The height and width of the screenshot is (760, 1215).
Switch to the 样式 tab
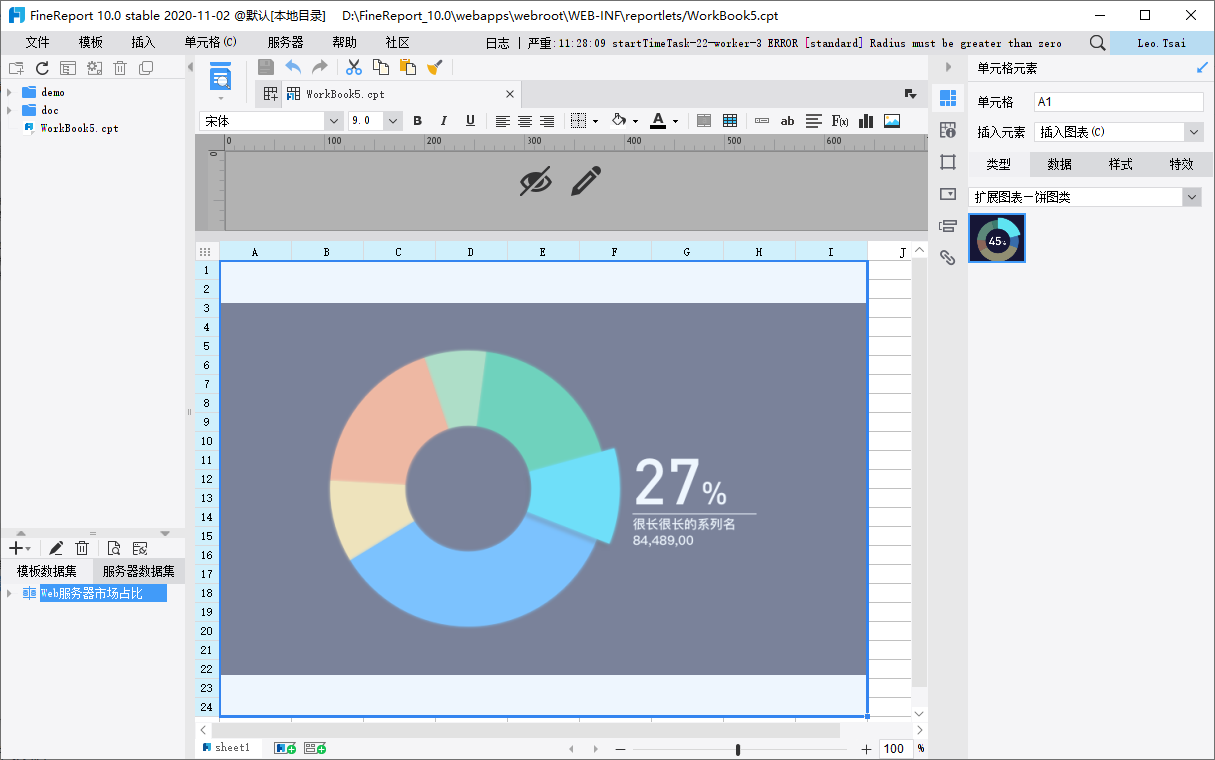1120,164
